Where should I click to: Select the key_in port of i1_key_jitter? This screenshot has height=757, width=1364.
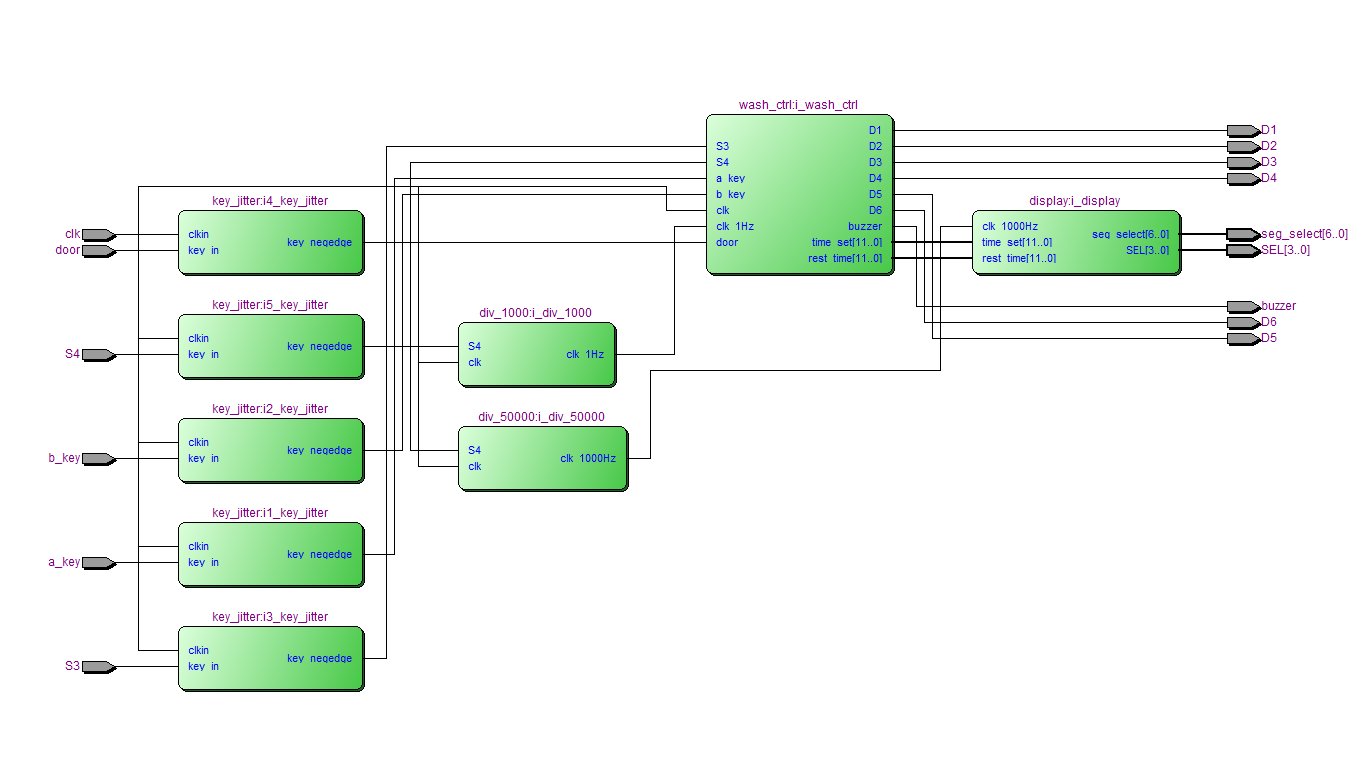point(203,563)
